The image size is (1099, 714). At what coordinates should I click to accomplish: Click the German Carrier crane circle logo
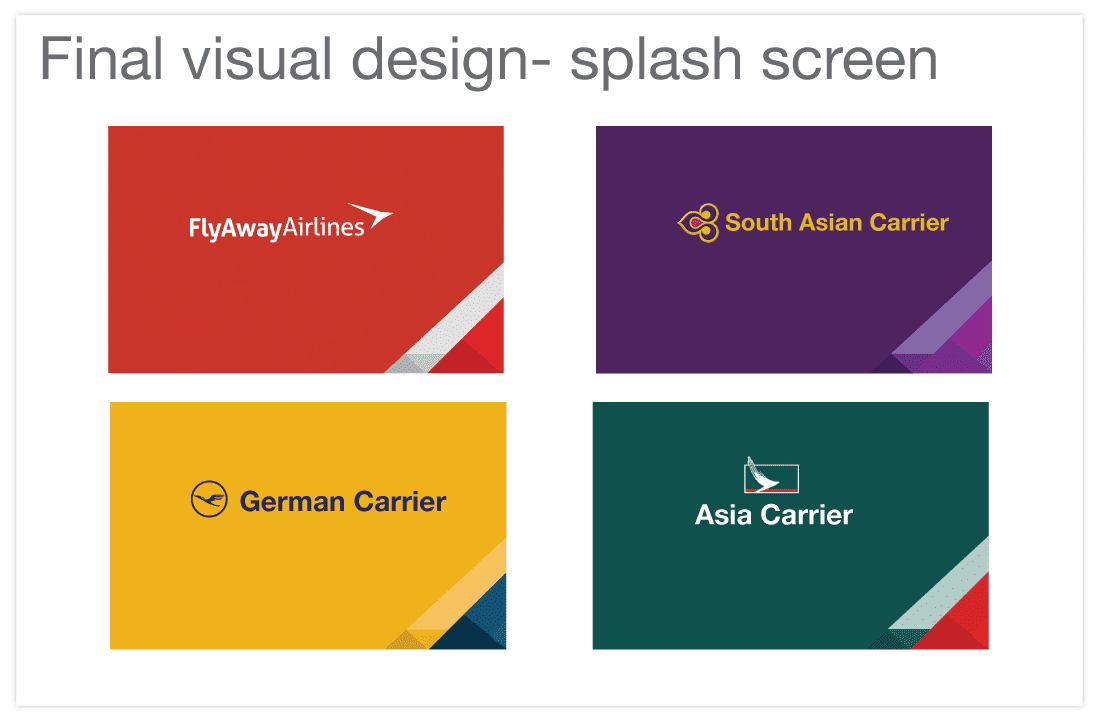pyautogui.click(x=209, y=500)
